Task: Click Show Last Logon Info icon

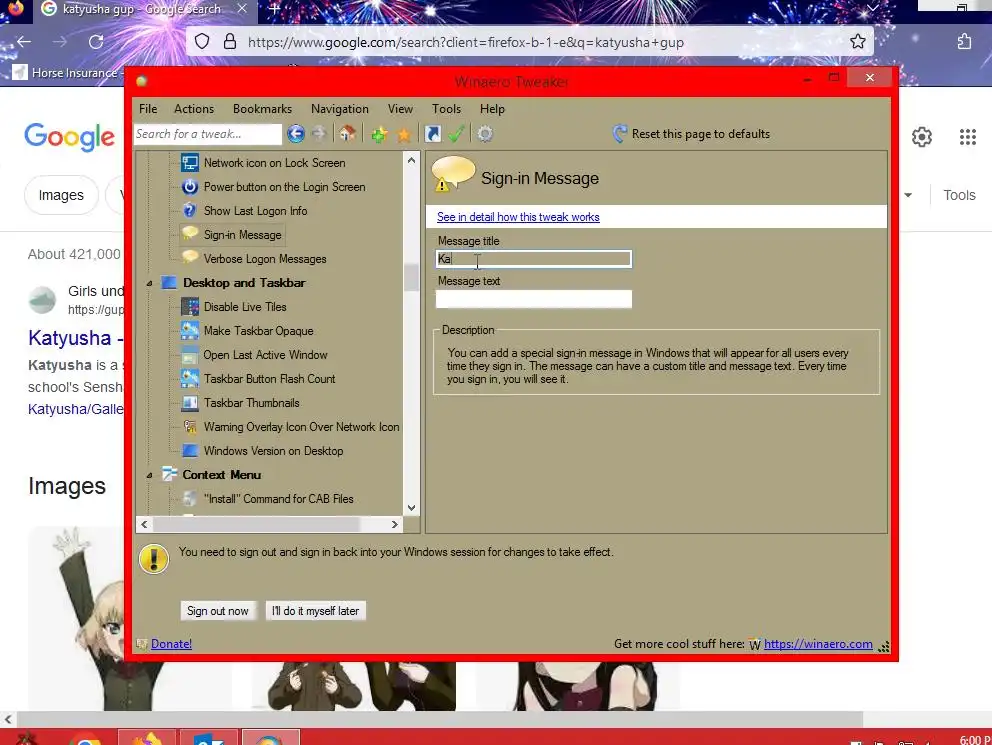Action: [x=190, y=211]
